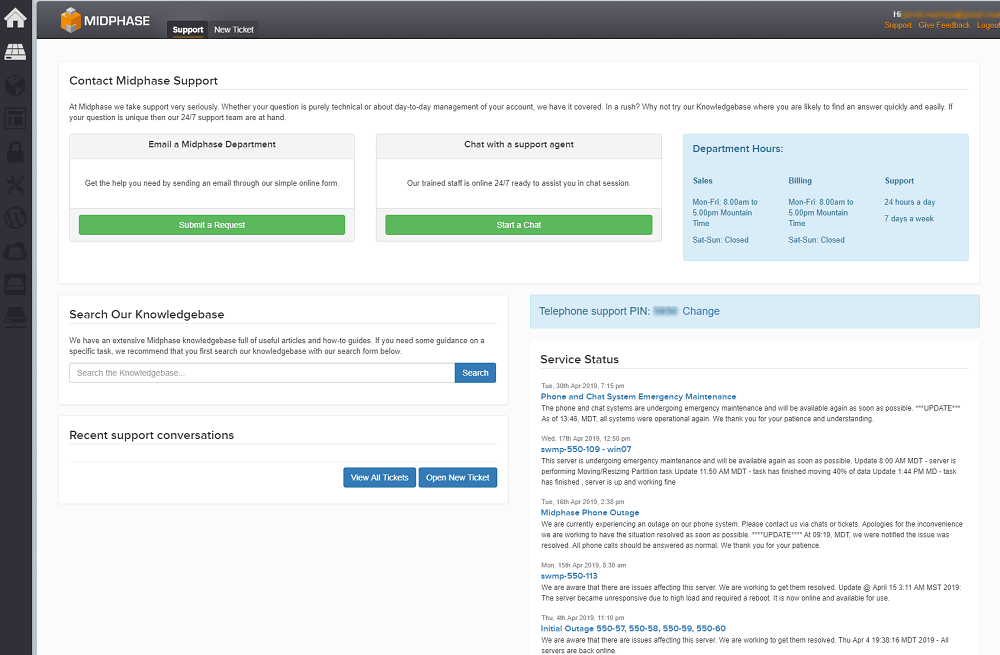This screenshot has height=655, width=1000.
Task: Open the dedicated server sidebar icon
Action: pyautogui.click(x=15, y=317)
